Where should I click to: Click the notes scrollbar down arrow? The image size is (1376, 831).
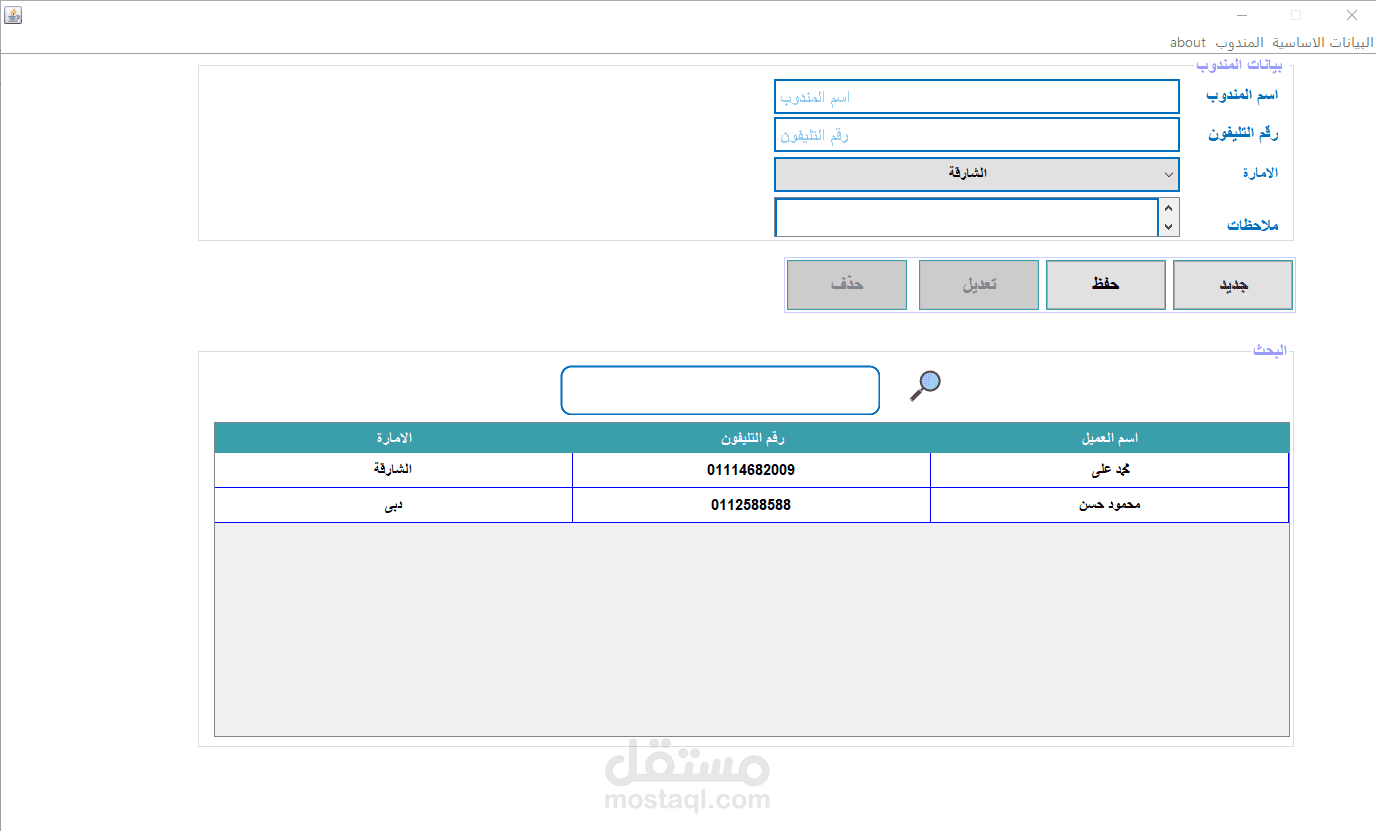pos(1169,227)
